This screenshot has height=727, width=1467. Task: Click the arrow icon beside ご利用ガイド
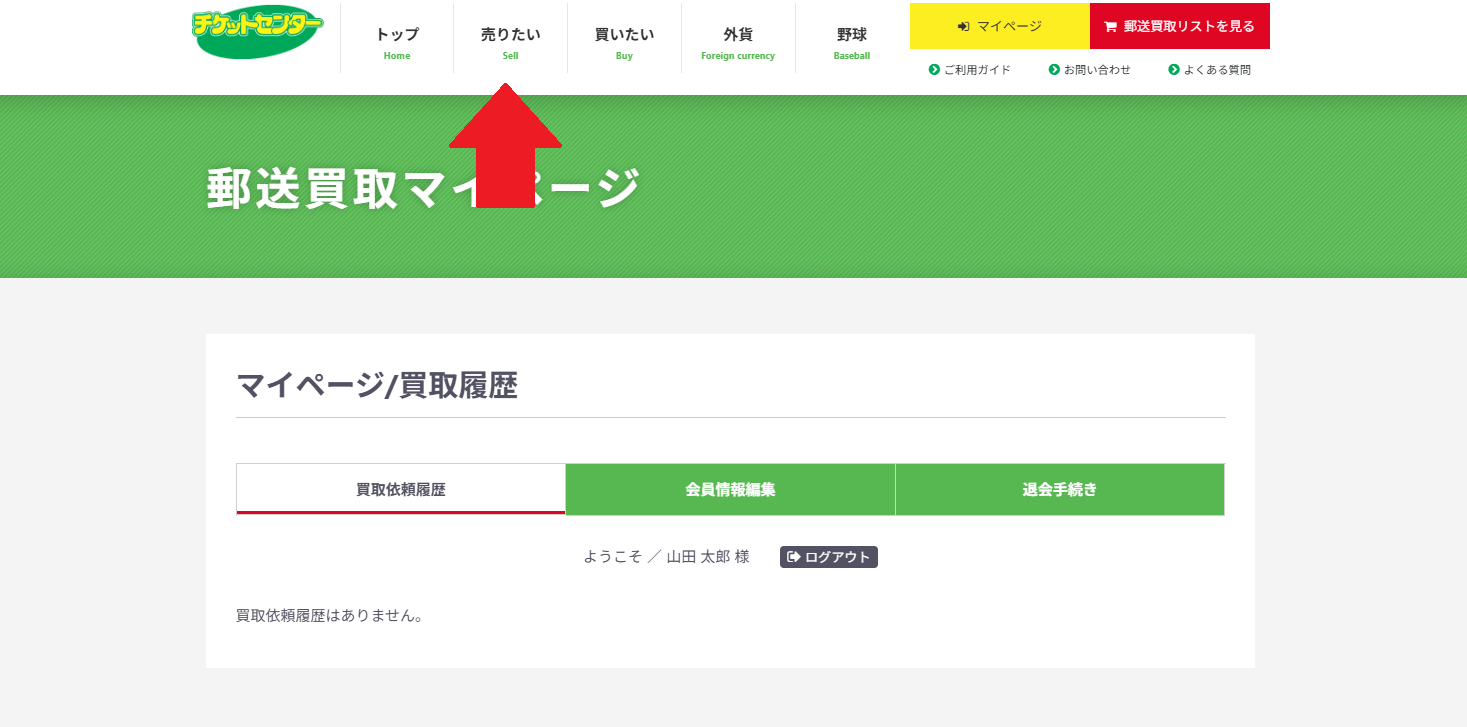(x=934, y=70)
